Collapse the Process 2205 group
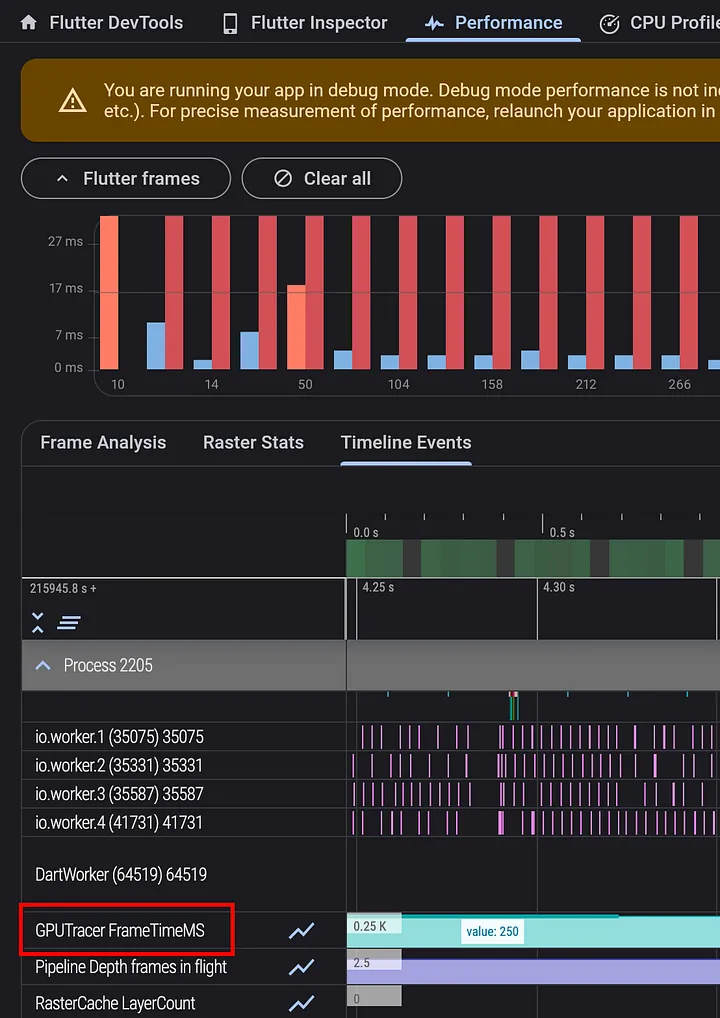Viewport: 720px width, 1018px height. [x=43, y=665]
